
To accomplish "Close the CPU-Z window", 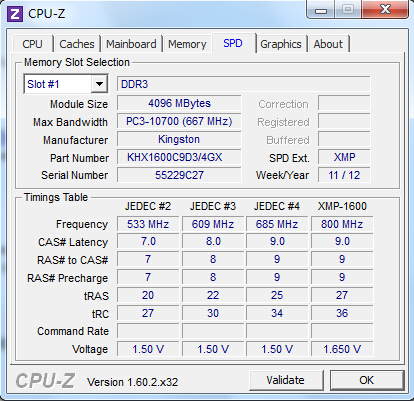I will point(385,9).
